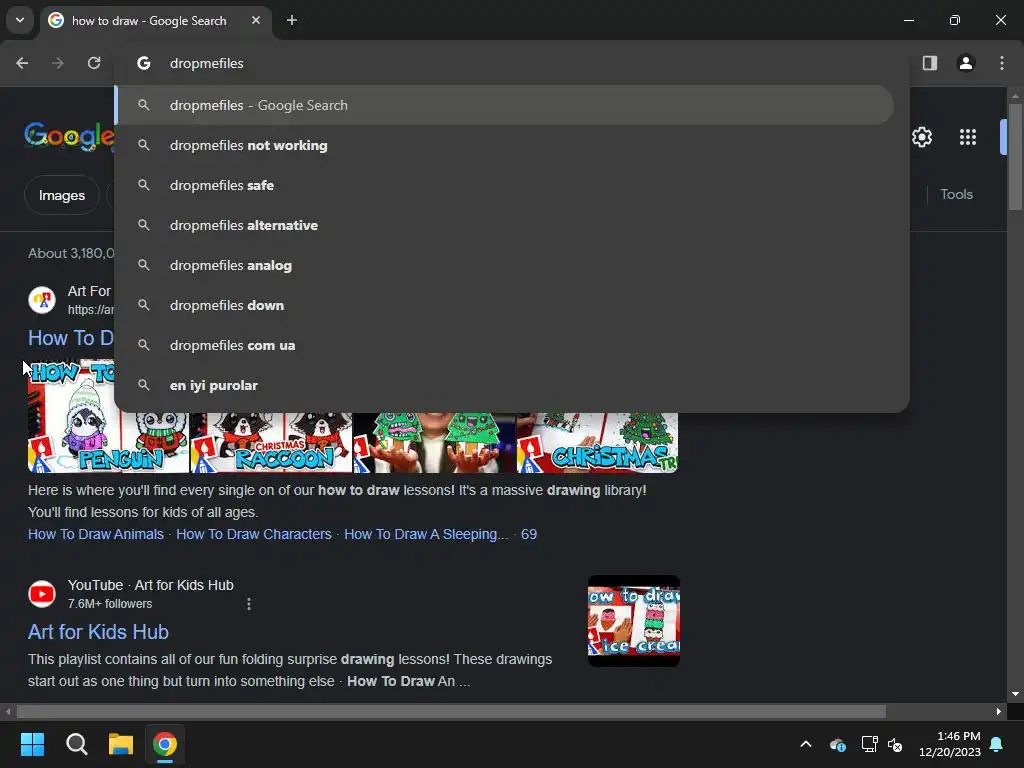This screenshot has height=768, width=1024.
Task: Show hidden system tray icons
Action: point(806,744)
